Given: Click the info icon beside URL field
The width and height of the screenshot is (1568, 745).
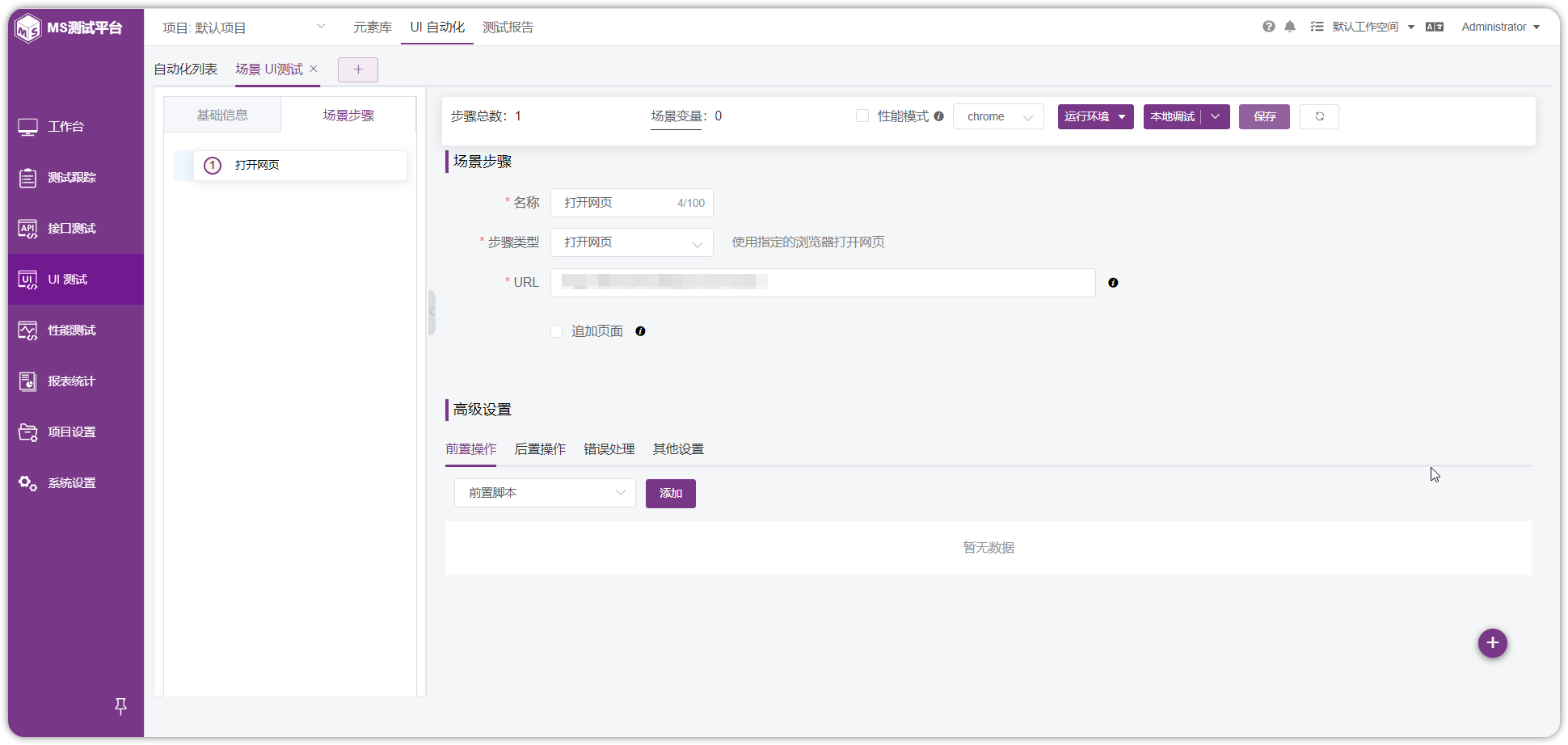Looking at the screenshot, I should click(x=1113, y=283).
